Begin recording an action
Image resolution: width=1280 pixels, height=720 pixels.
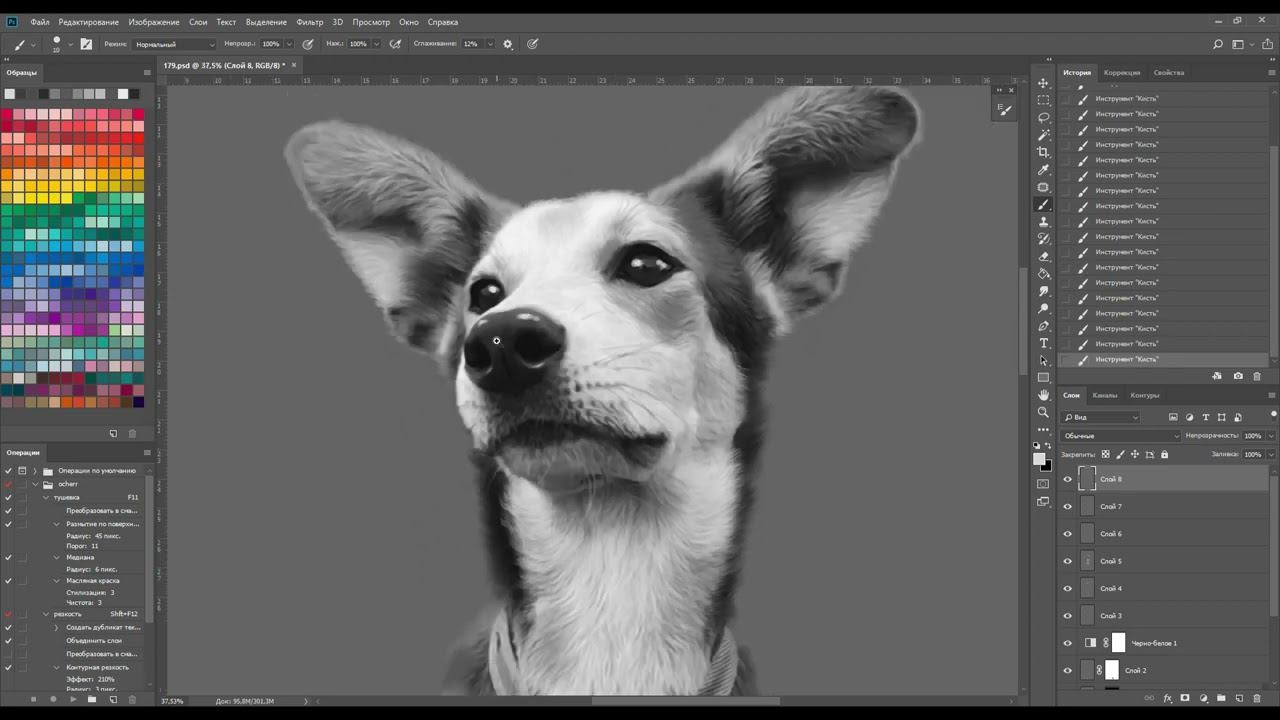(53, 699)
